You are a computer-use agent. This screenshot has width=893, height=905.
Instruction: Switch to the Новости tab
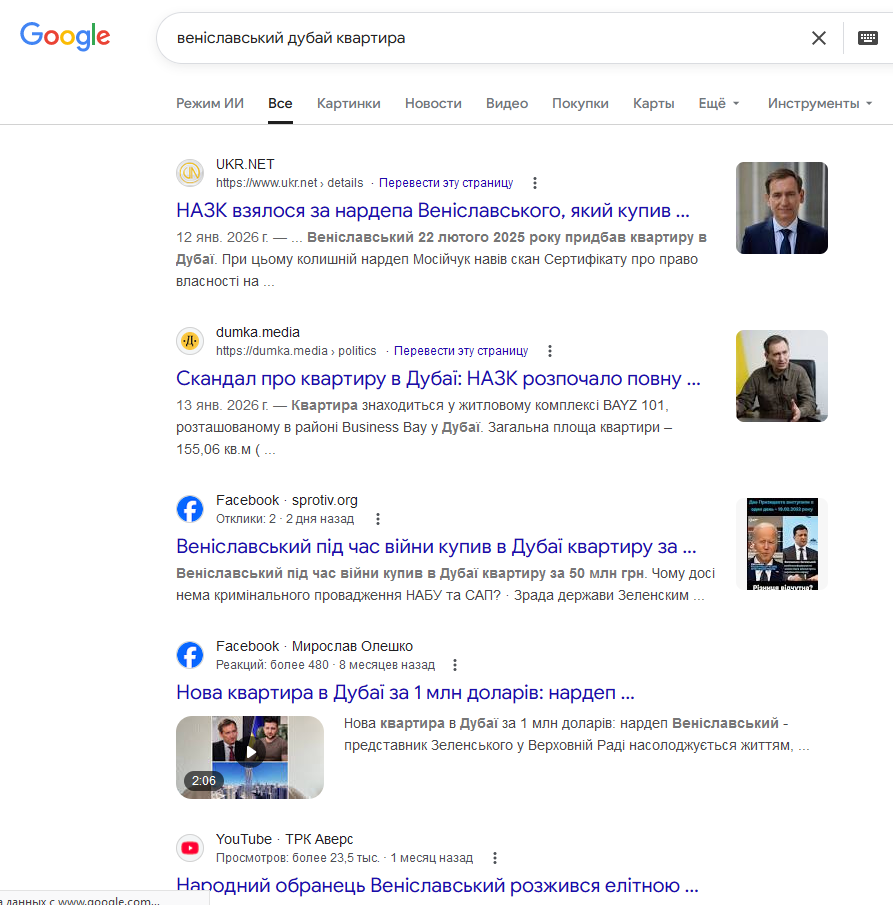(x=433, y=103)
